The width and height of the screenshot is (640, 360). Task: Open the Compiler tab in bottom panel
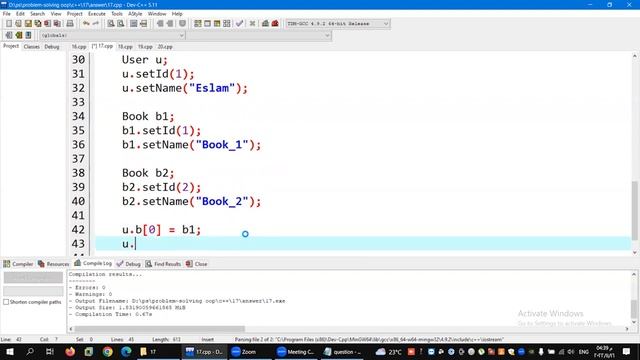[18, 264]
